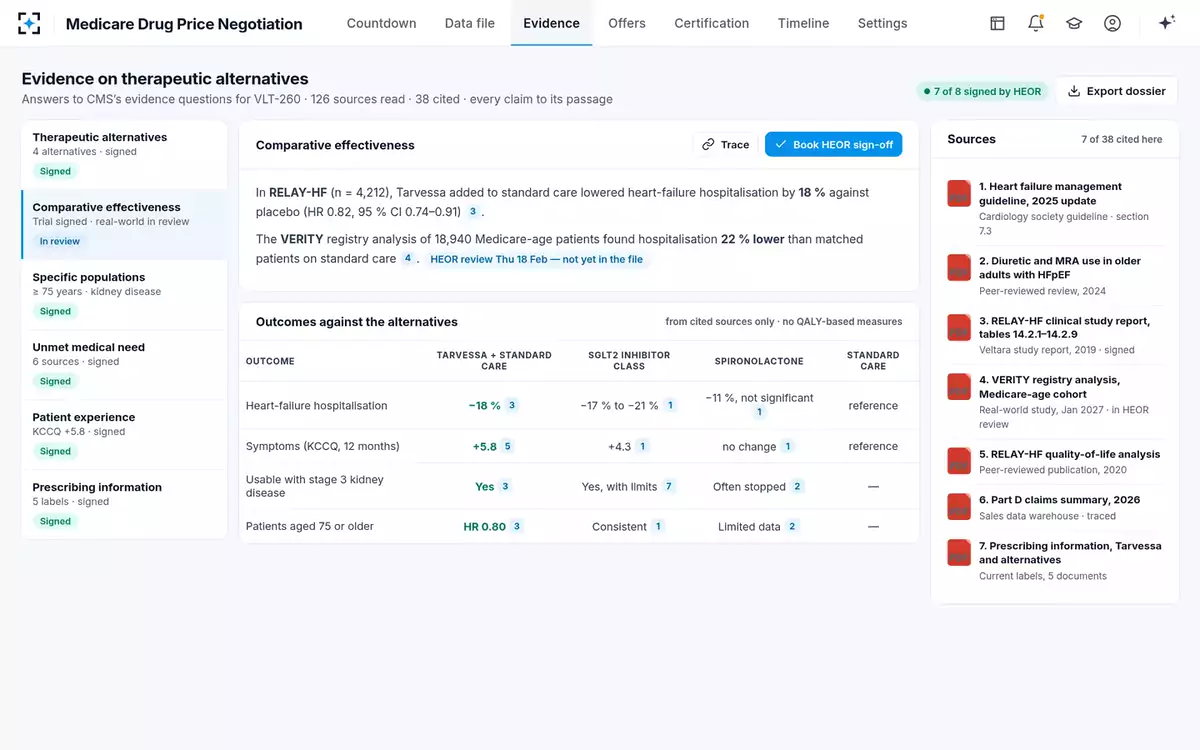The image size is (1200, 750).
Task: Open the Settings tab
Action: pos(882,23)
